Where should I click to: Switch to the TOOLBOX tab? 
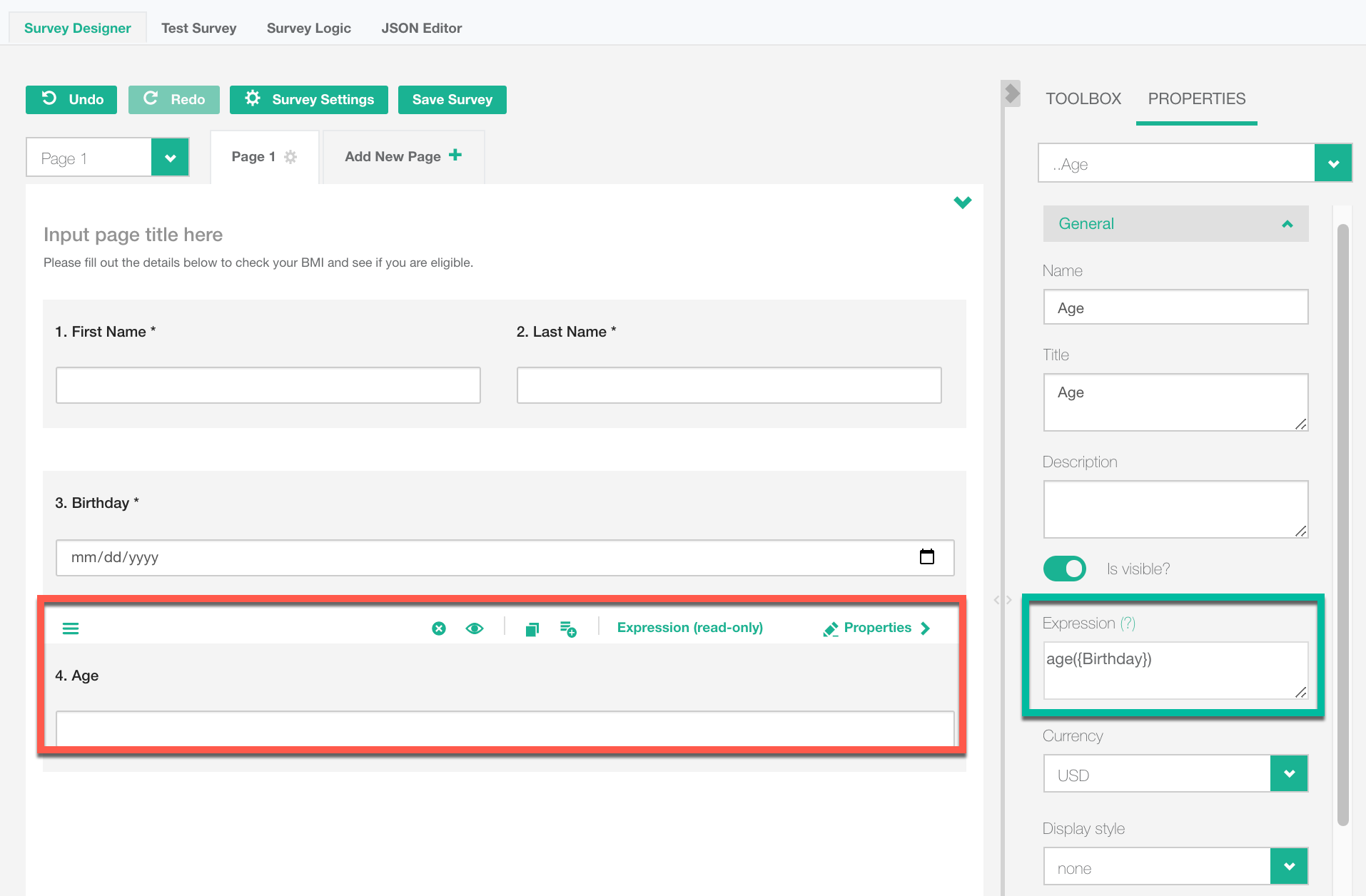coord(1083,99)
